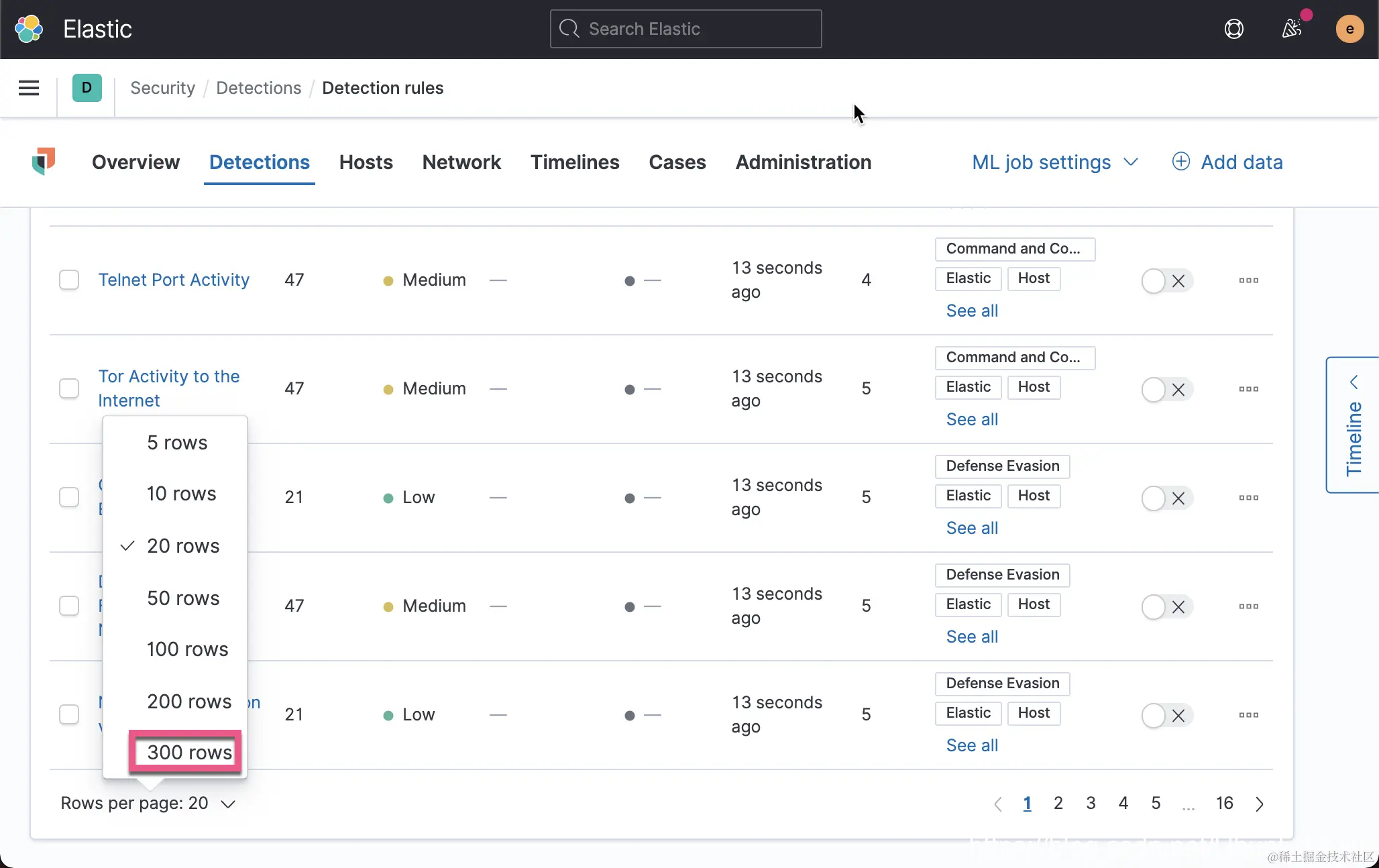Click the Search Elastic input field
This screenshot has height=868, width=1379.
685,29
